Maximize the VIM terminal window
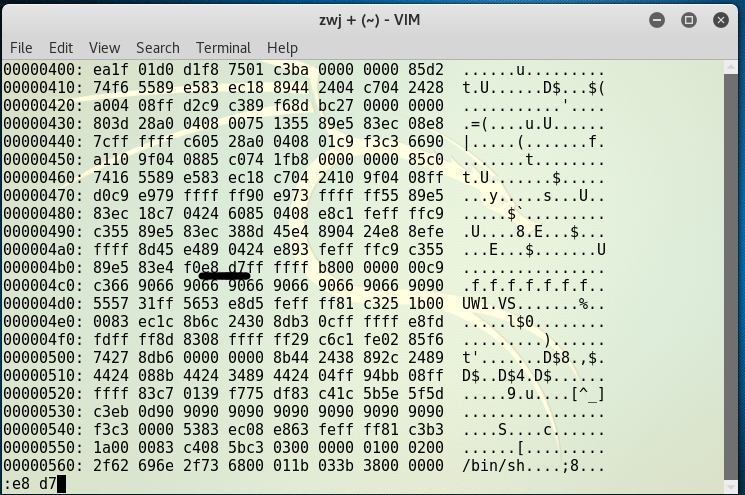This screenshot has width=745, height=495. tap(689, 20)
